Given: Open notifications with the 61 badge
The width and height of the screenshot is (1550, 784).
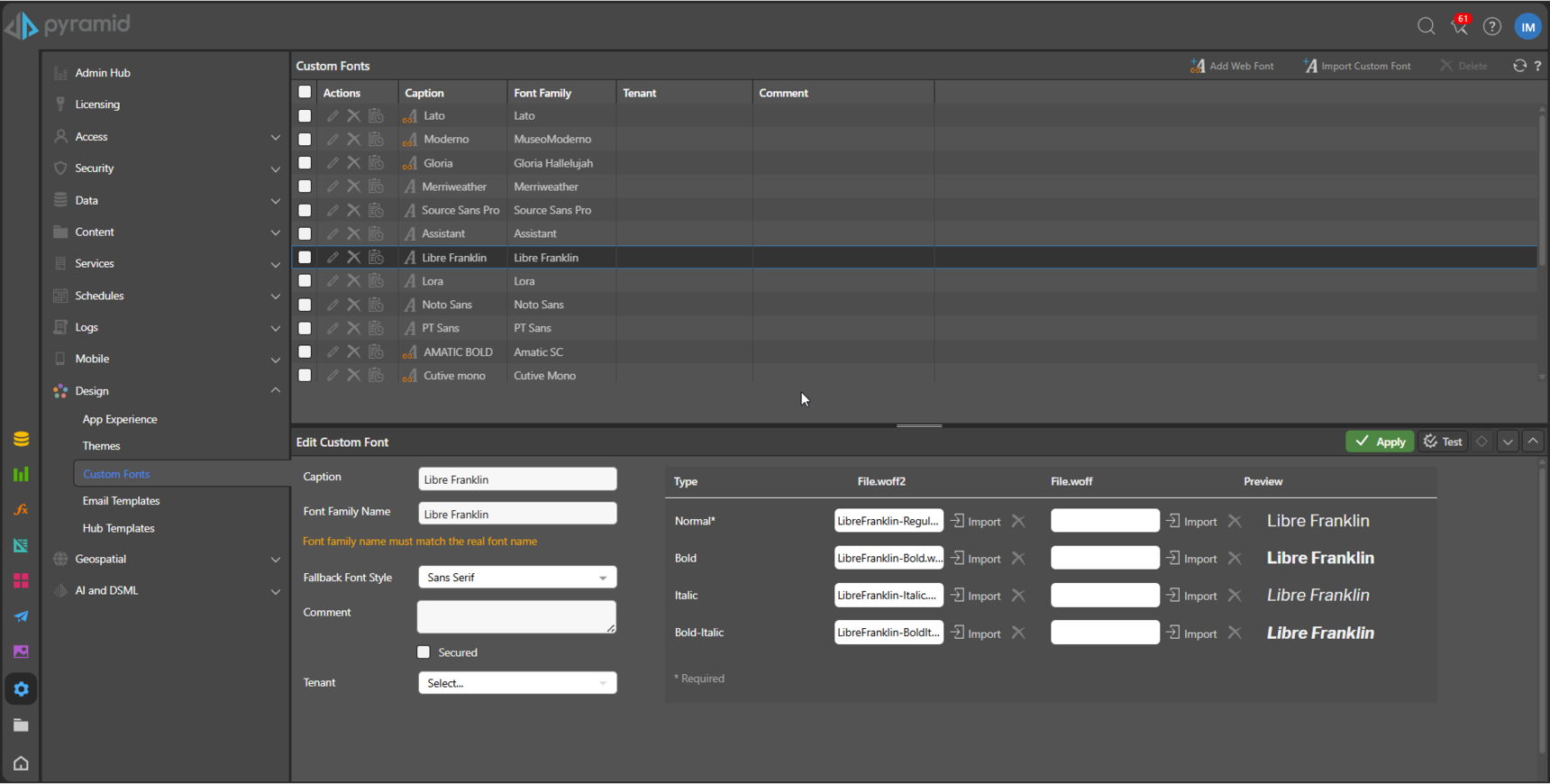Looking at the screenshot, I should click(1460, 25).
